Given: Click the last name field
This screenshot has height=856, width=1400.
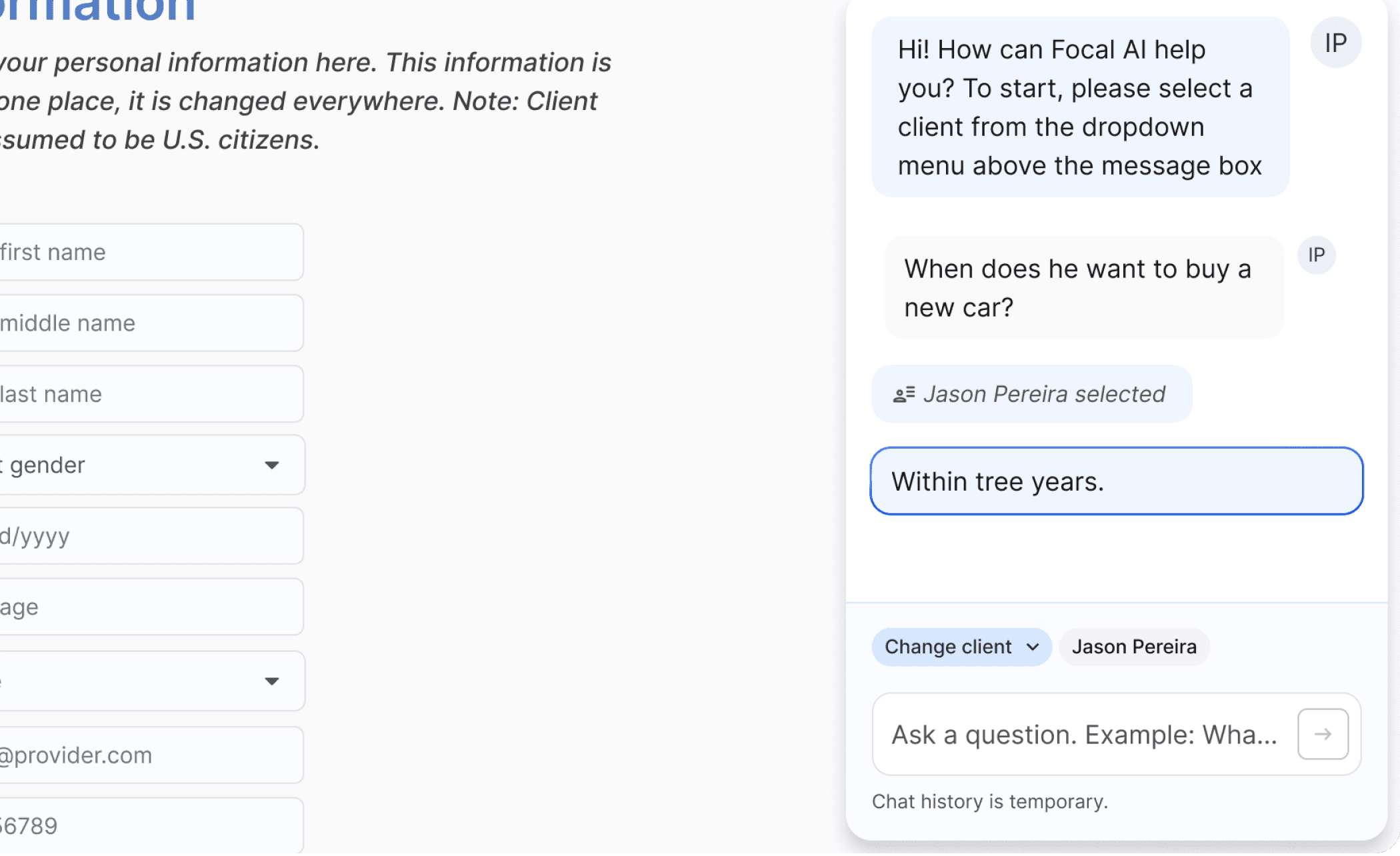Looking at the screenshot, I should tap(151, 394).
